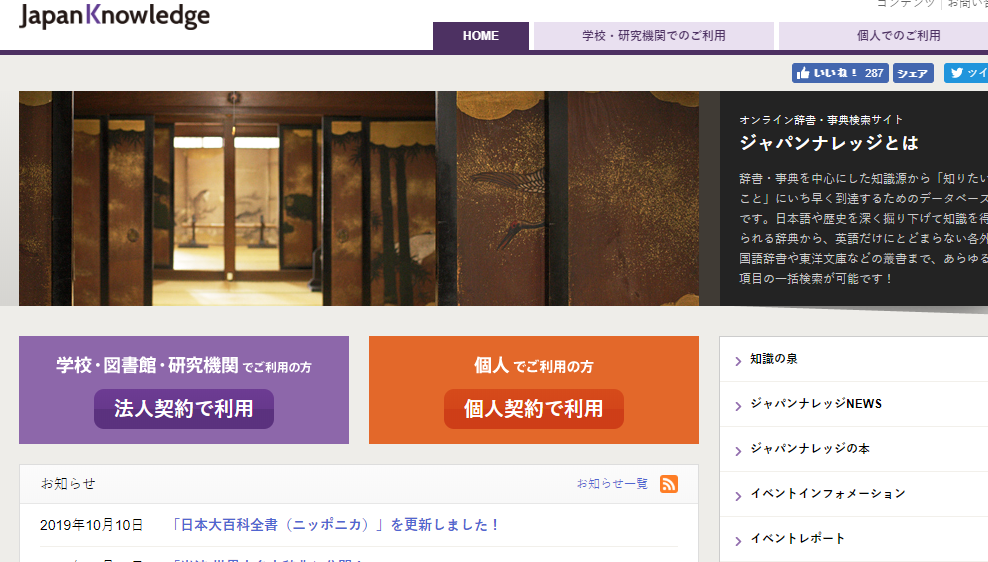Click the temple interior banner image

pos(369,198)
